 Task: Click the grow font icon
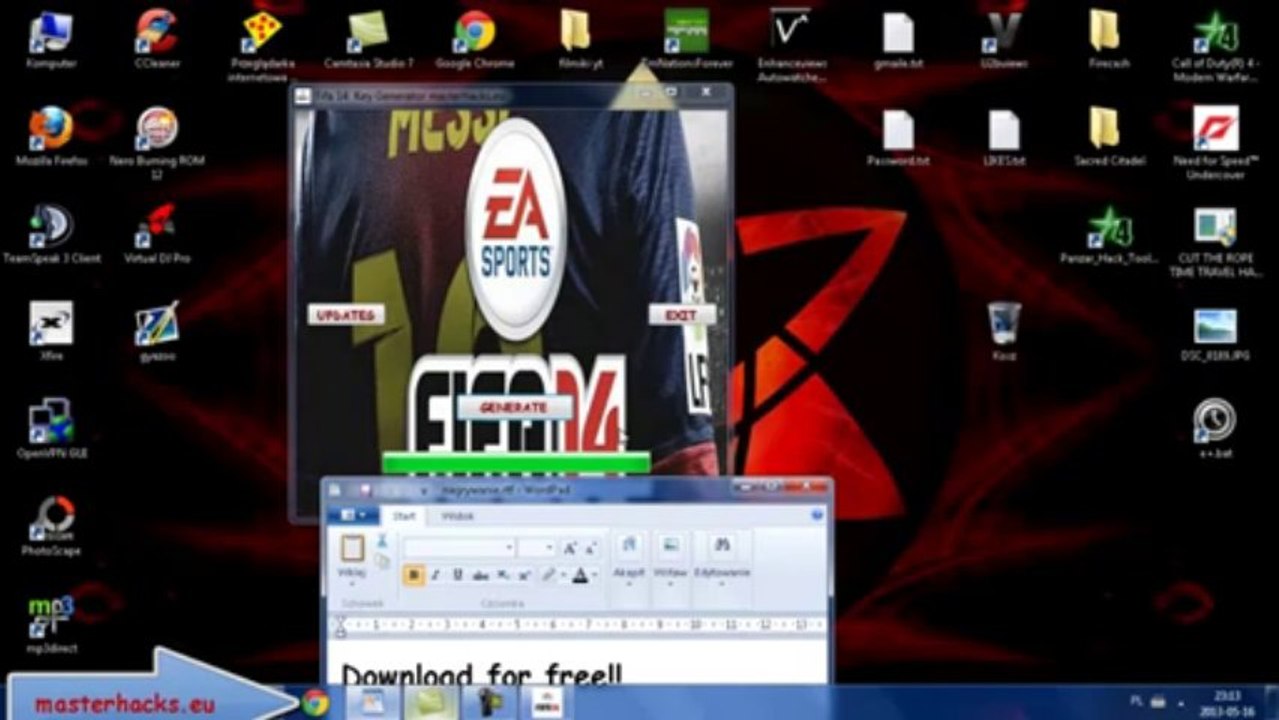pos(569,547)
